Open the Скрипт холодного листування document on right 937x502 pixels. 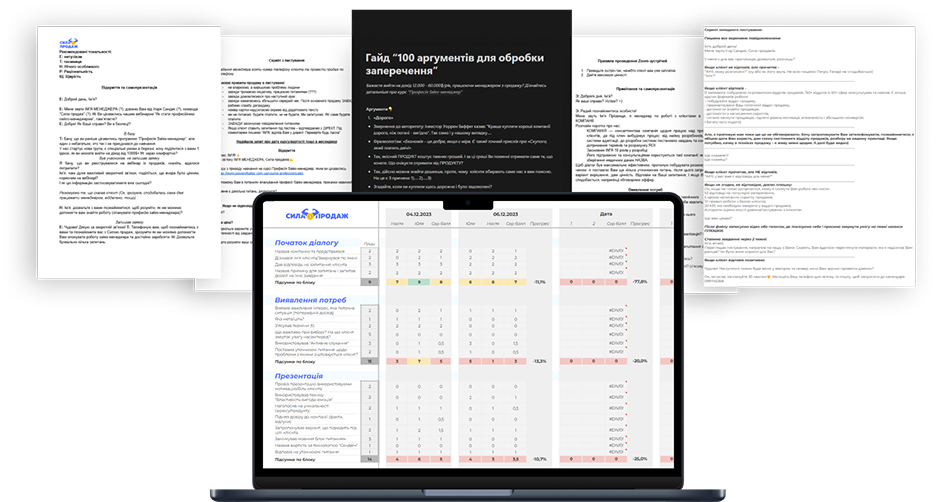809,155
